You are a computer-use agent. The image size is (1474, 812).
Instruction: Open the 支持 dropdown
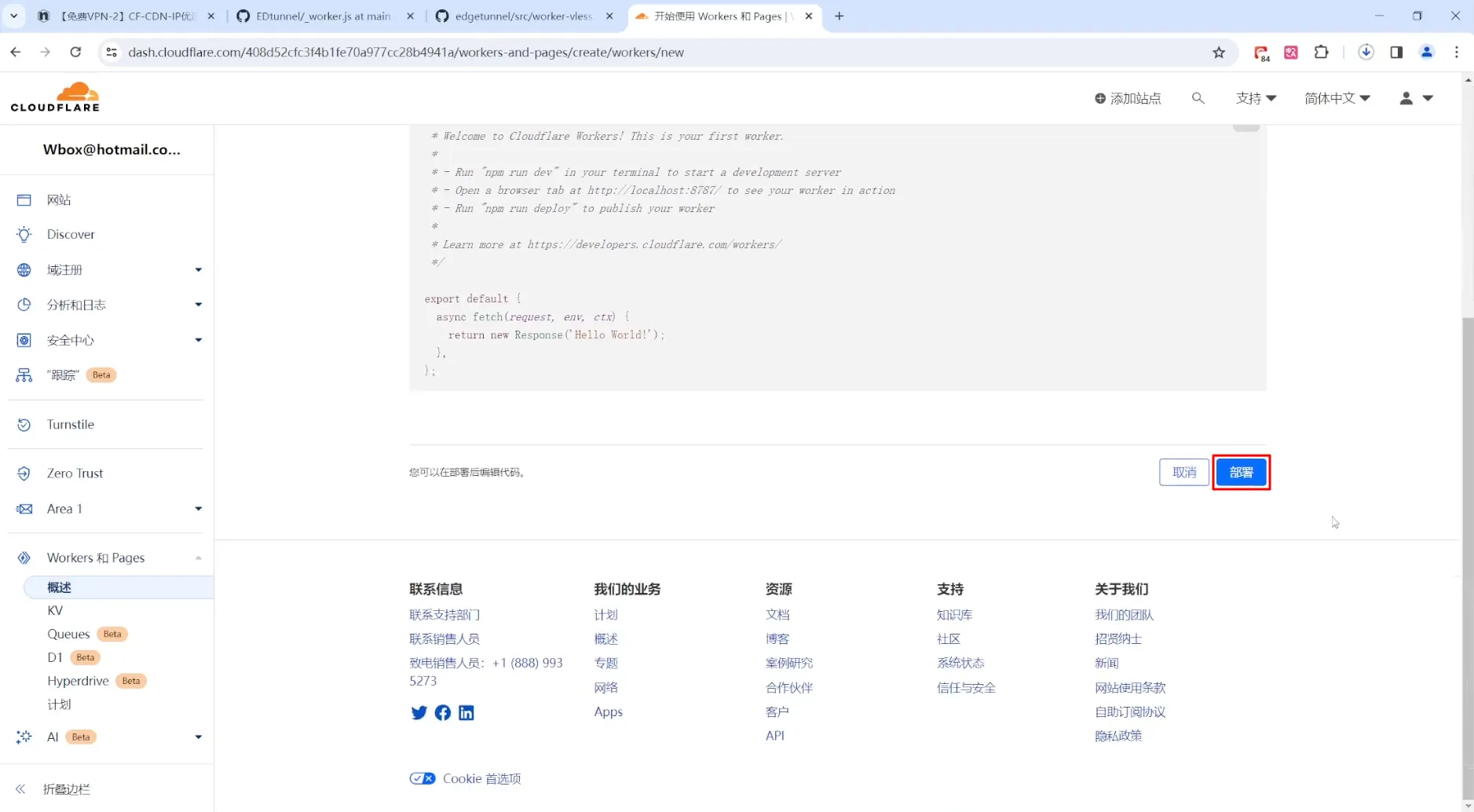pyautogui.click(x=1256, y=98)
